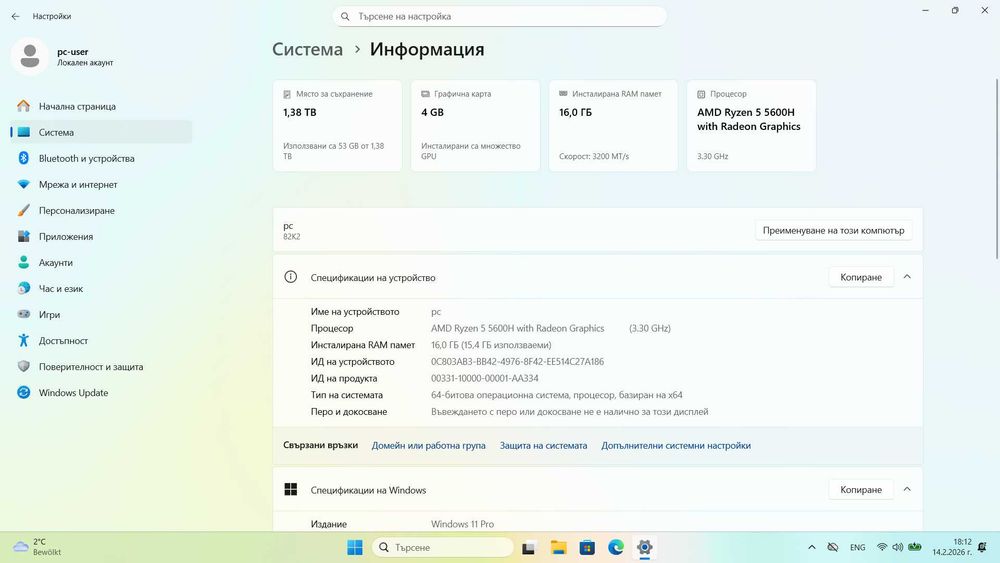Open Персонализиране settings
The height and width of the screenshot is (563, 1000).
tap(101, 211)
